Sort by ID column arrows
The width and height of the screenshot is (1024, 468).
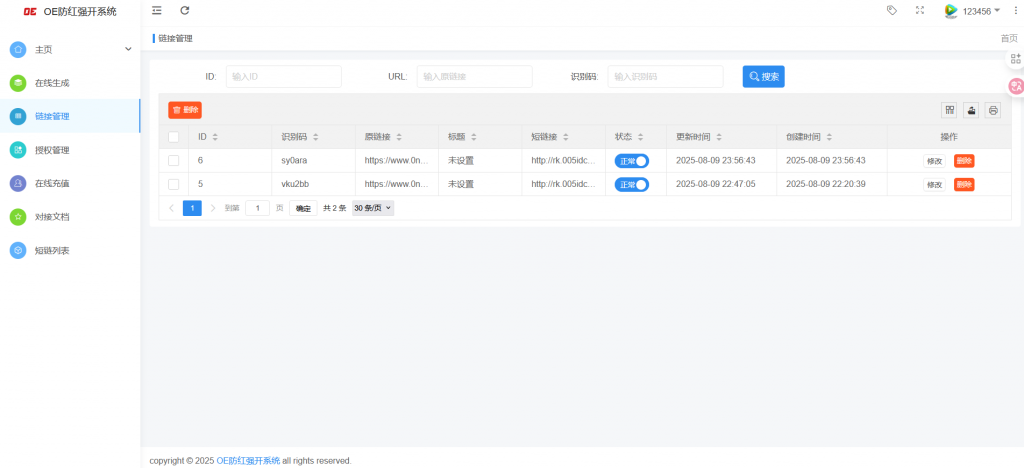(x=215, y=137)
